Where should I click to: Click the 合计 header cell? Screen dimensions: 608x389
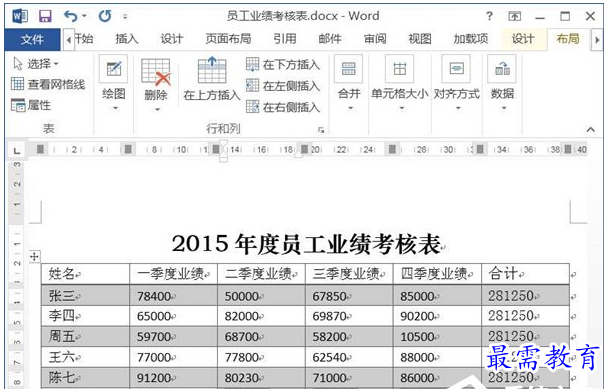525,274
